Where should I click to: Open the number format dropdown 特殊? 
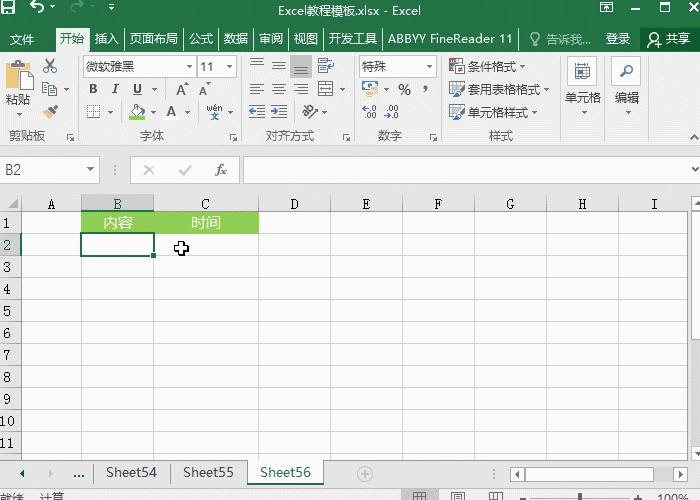pos(429,67)
